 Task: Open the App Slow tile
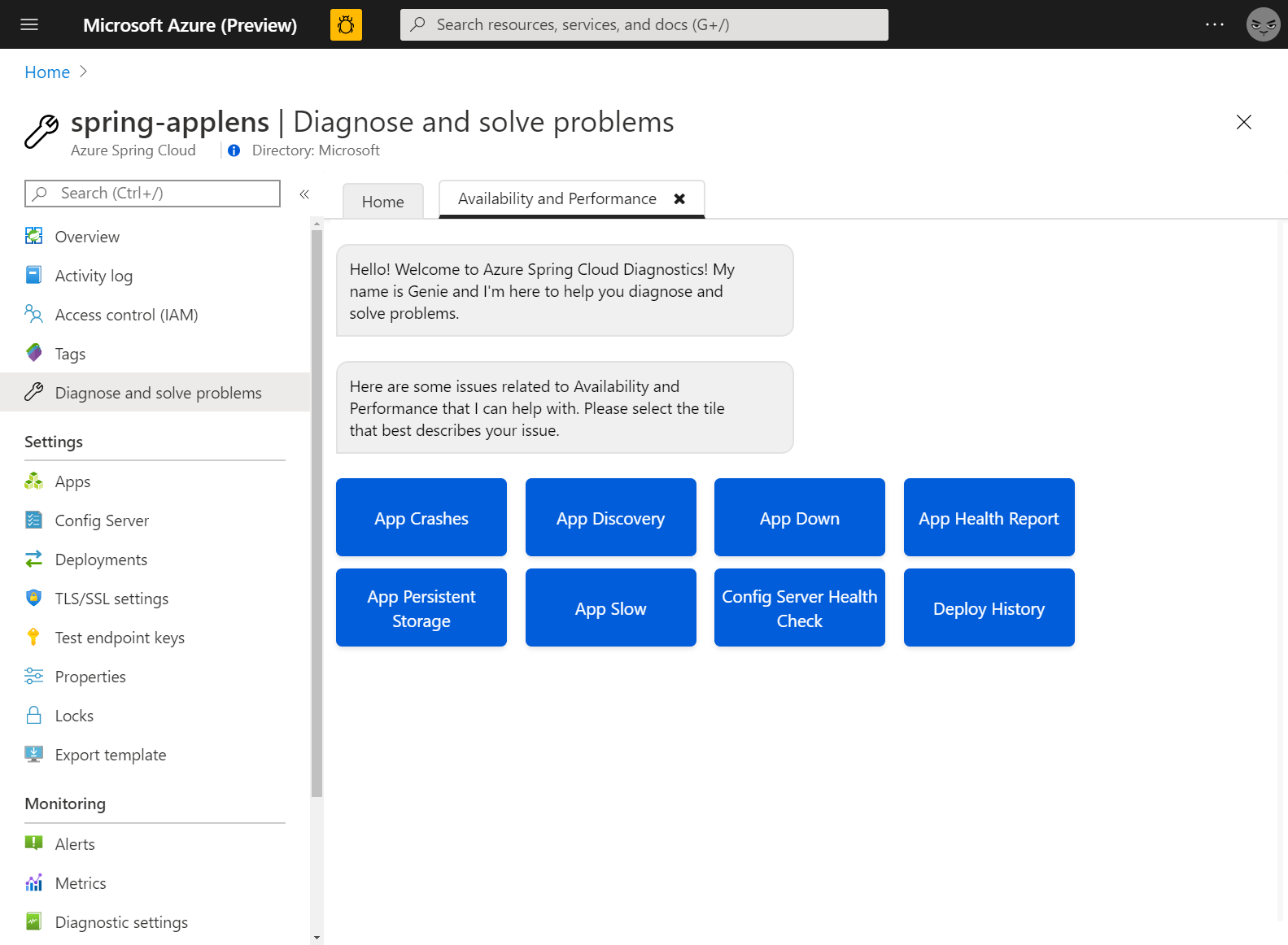(611, 607)
